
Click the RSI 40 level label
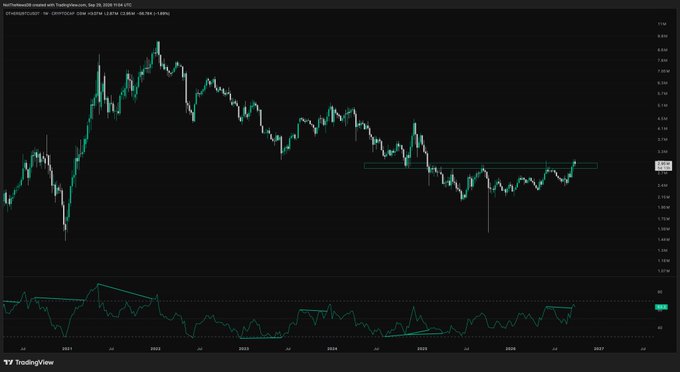pyautogui.click(x=660, y=328)
